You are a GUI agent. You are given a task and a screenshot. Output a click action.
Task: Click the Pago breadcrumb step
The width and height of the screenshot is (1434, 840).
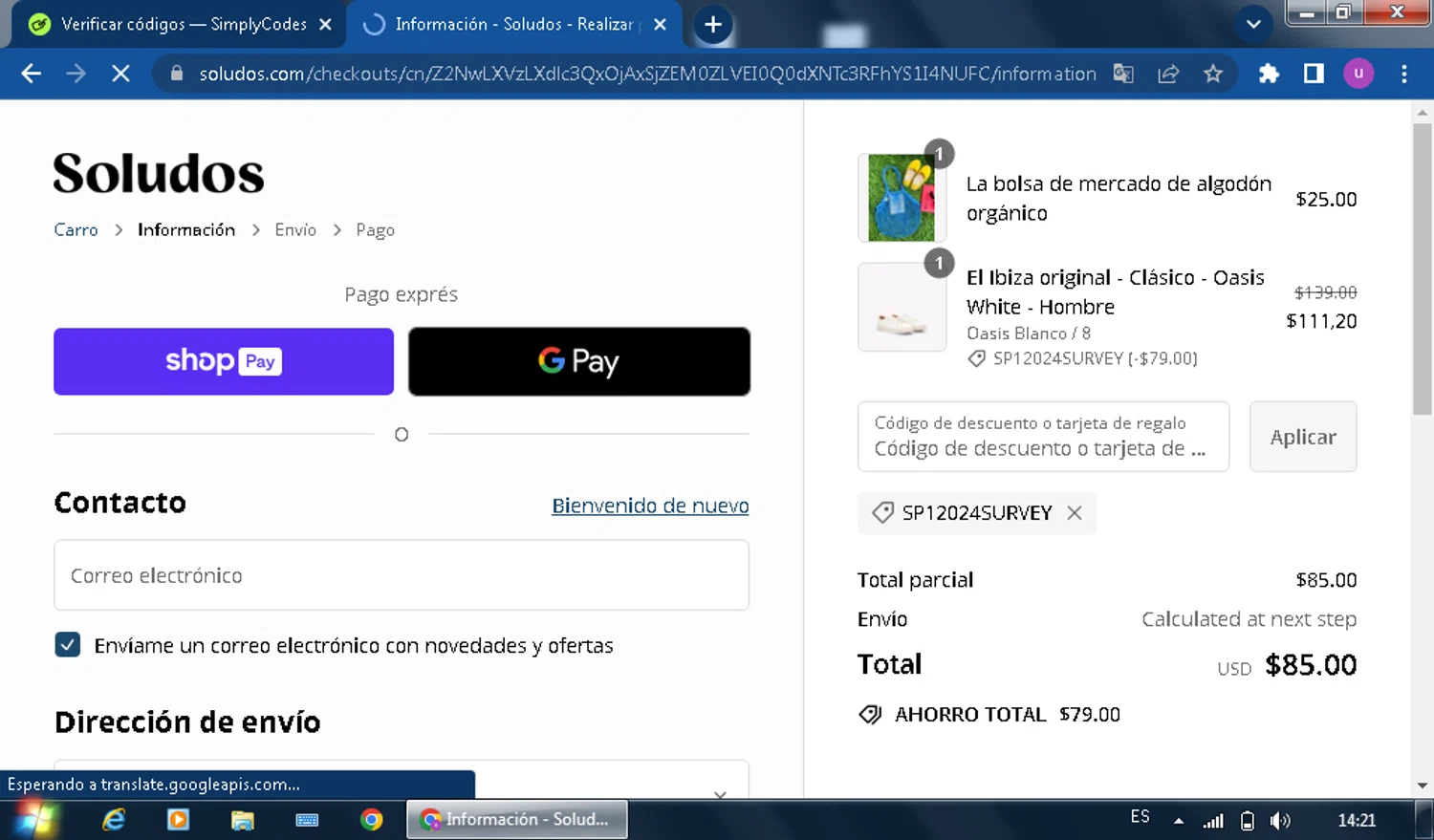375,230
